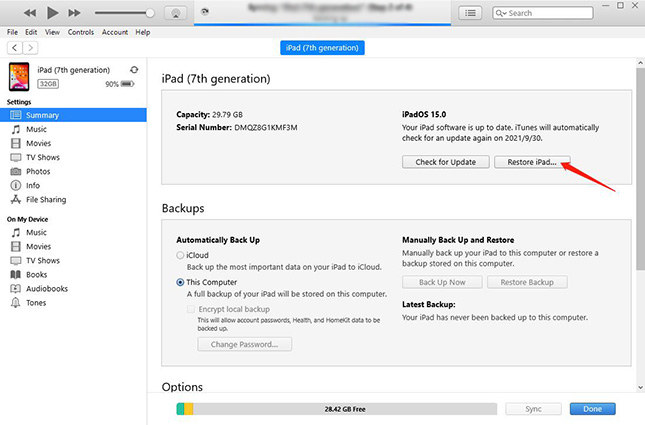
Task: Open the list view button near search
Action: click(x=470, y=13)
